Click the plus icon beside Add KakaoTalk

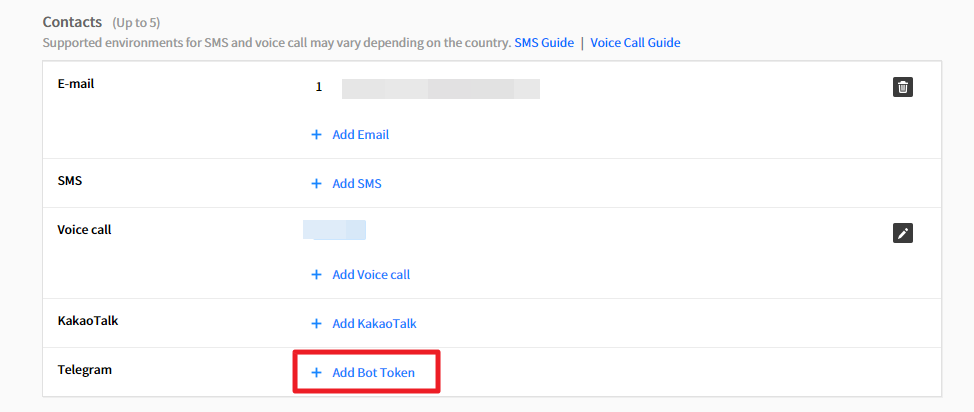tap(316, 324)
